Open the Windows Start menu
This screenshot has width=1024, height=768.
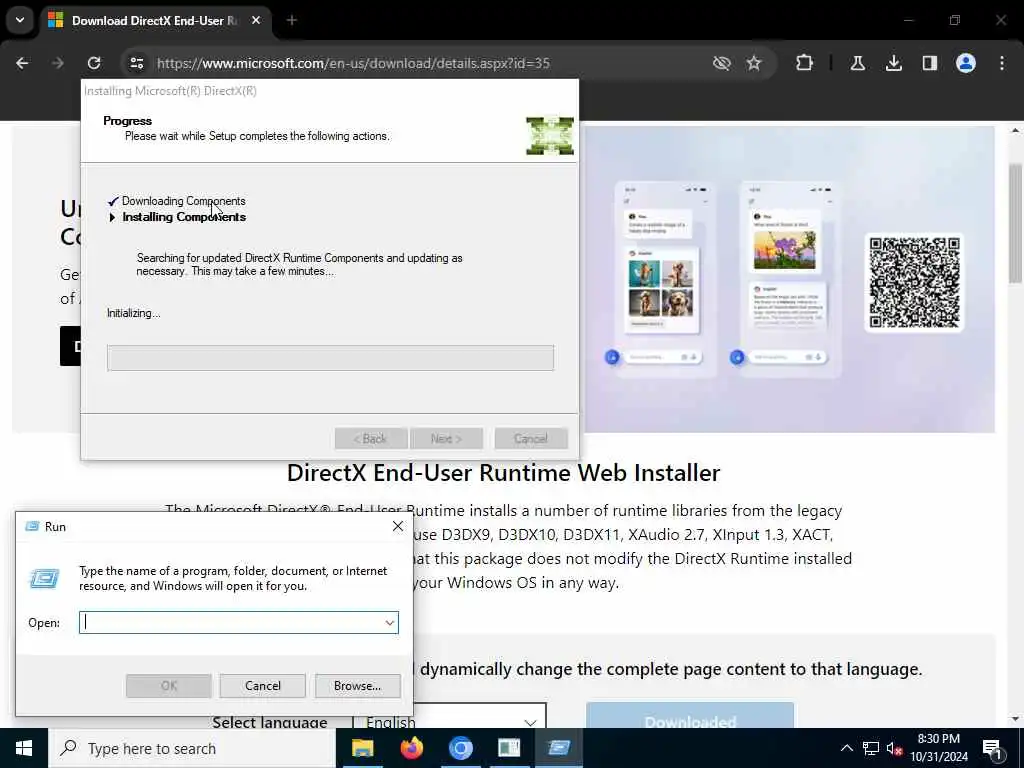[24, 748]
